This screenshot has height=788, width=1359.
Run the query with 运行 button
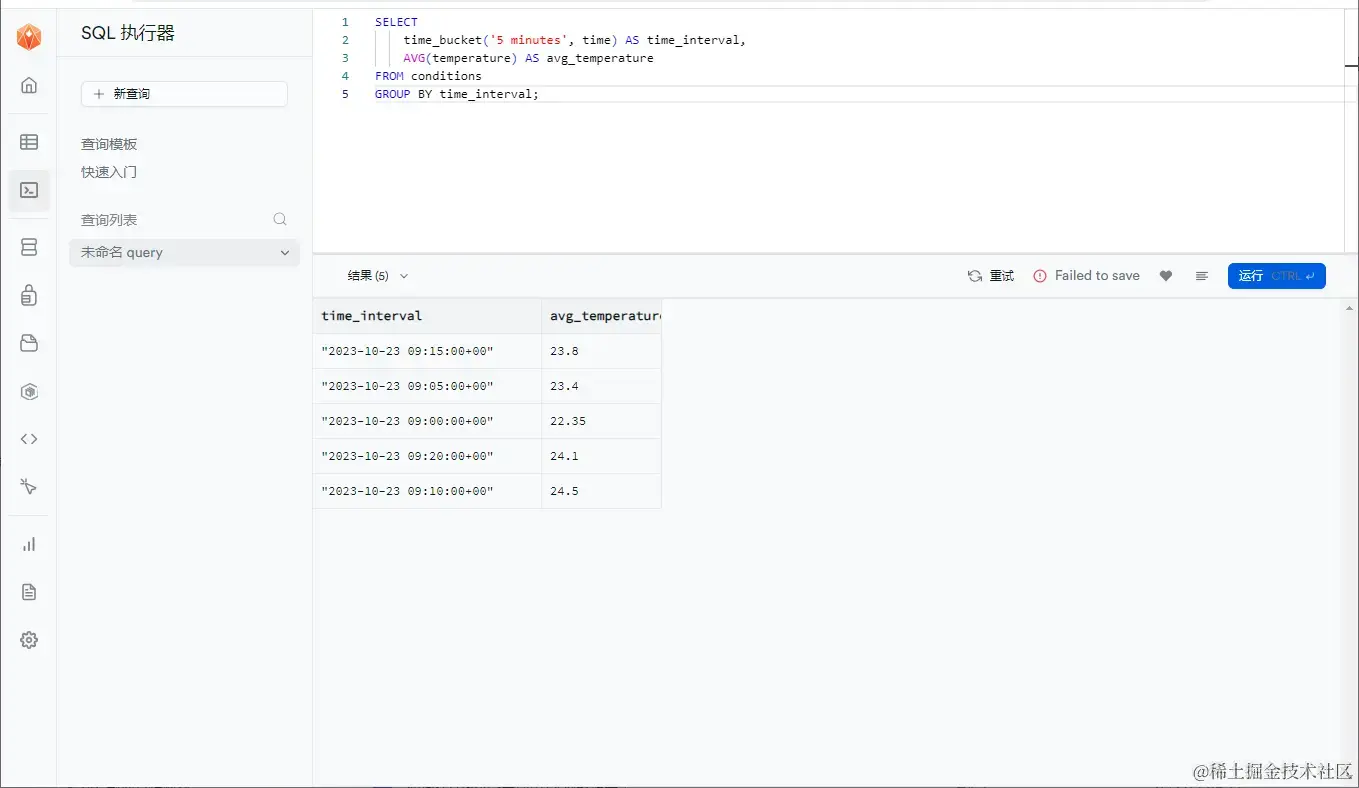[x=1276, y=276]
